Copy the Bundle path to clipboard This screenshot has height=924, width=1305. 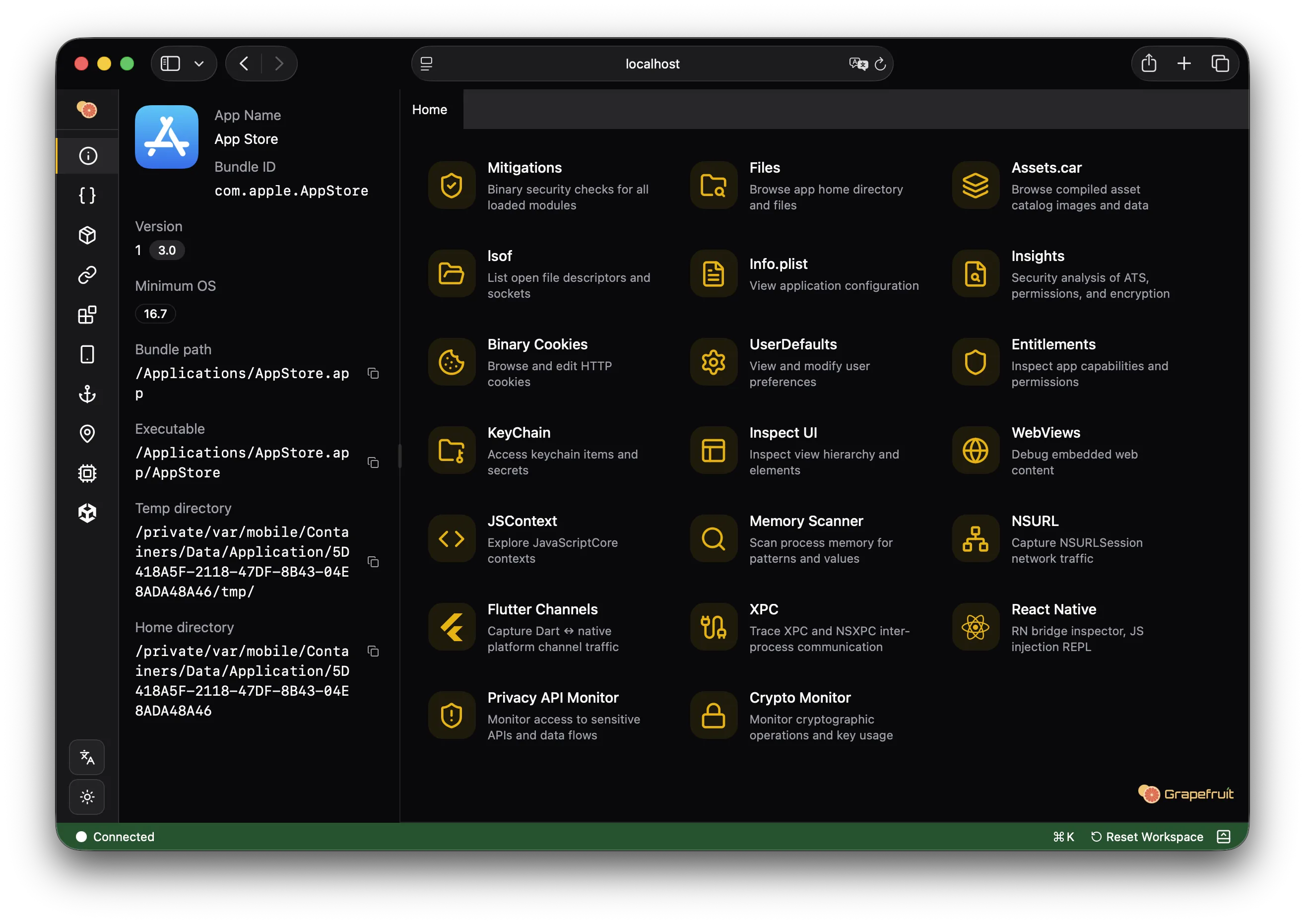click(x=374, y=373)
